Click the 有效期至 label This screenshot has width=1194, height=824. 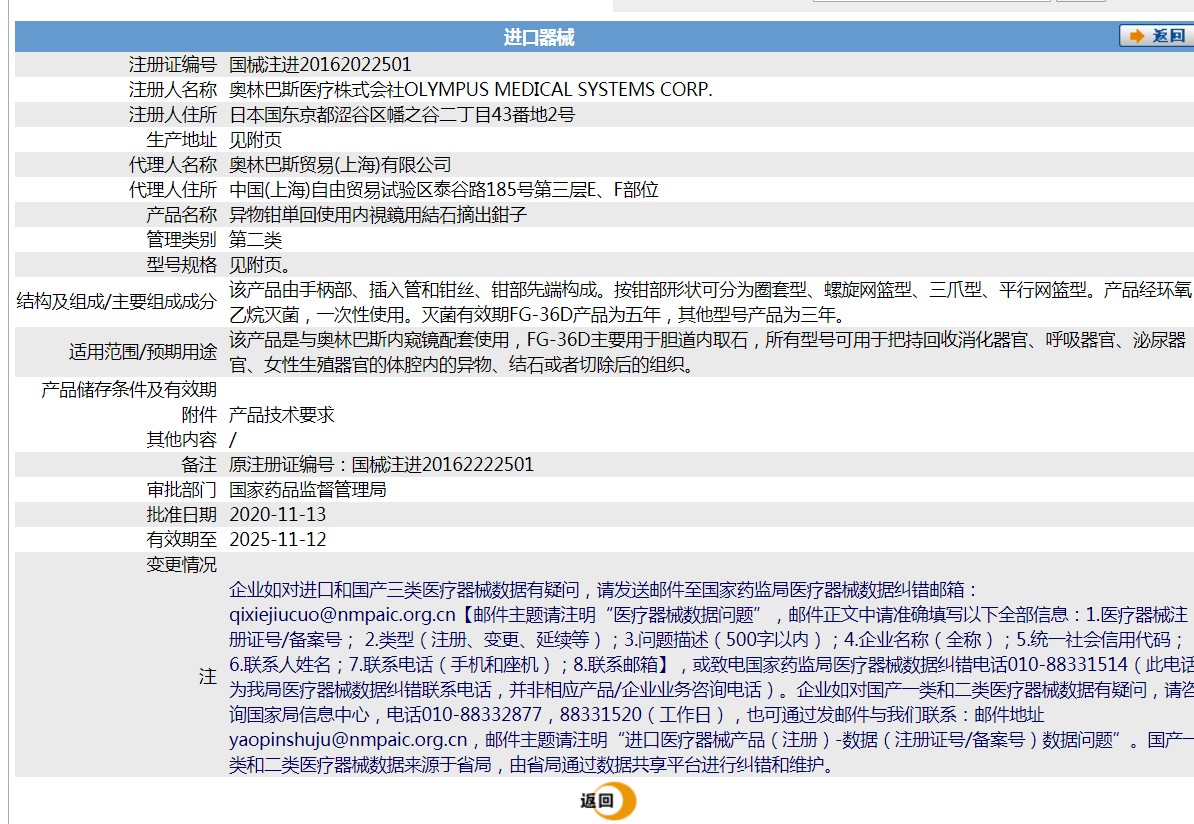(x=181, y=540)
